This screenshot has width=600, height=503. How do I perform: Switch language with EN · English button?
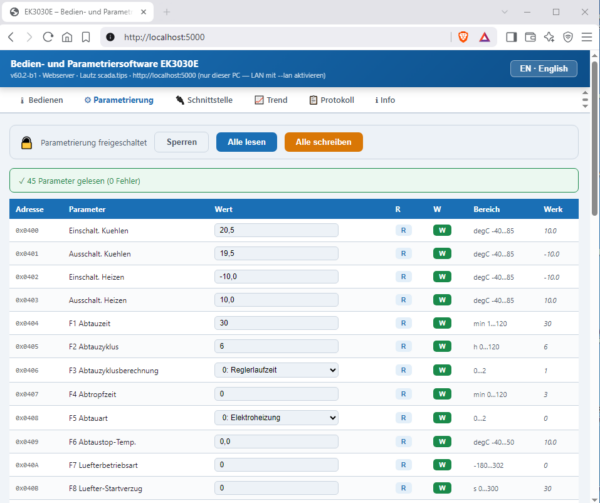pos(544,69)
